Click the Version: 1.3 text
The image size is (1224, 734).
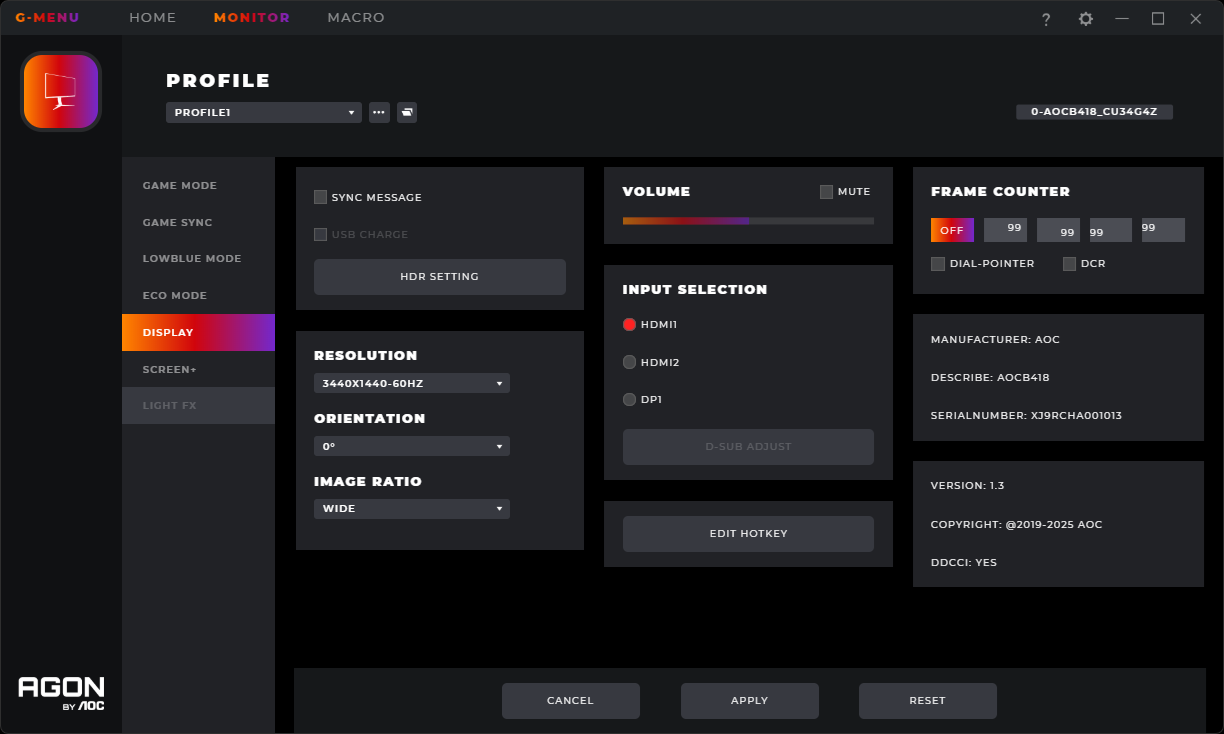coord(967,486)
